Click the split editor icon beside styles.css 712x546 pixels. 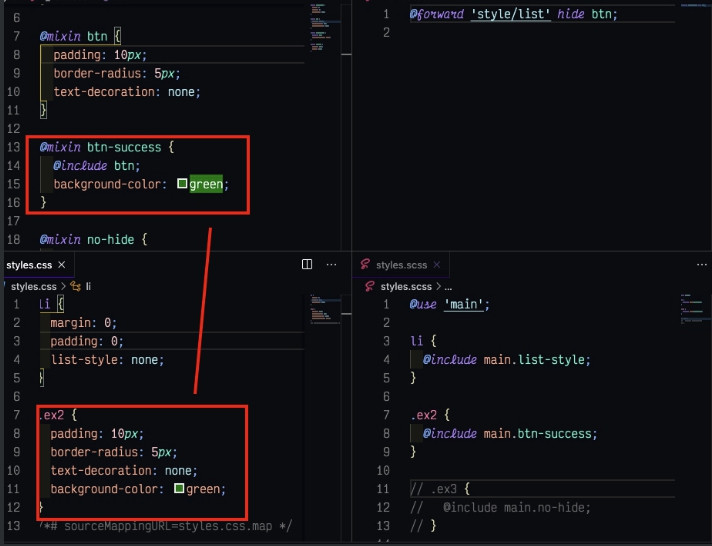pyautogui.click(x=307, y=264)
